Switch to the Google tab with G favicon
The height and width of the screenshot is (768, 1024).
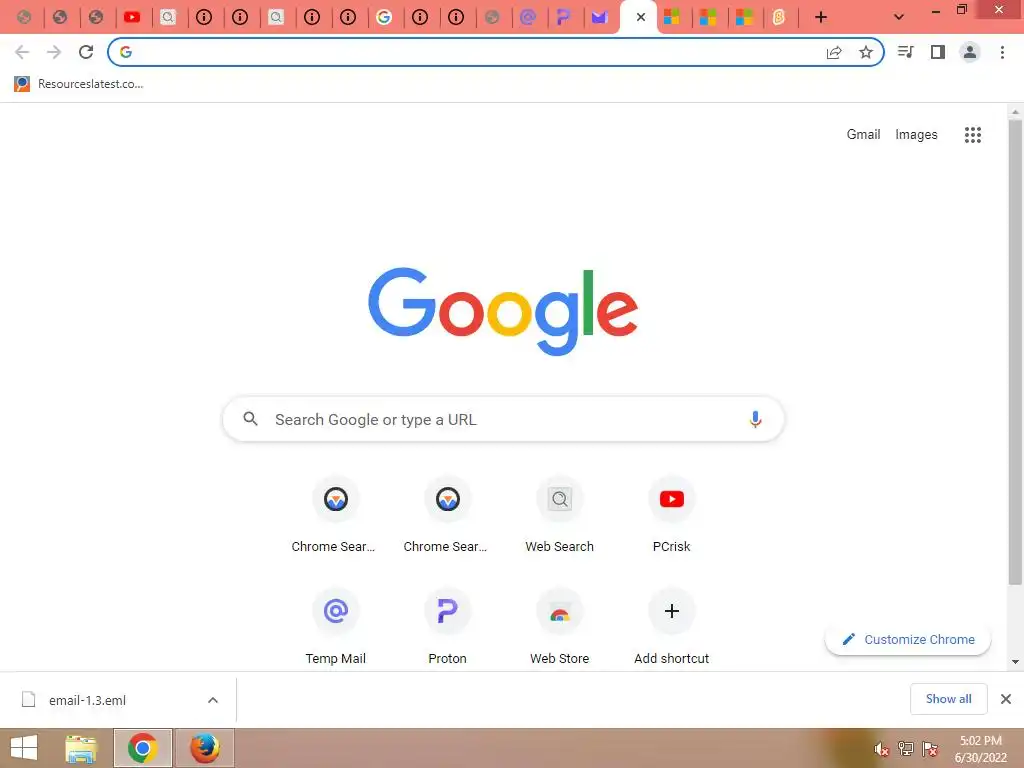[x=384, y=17]
